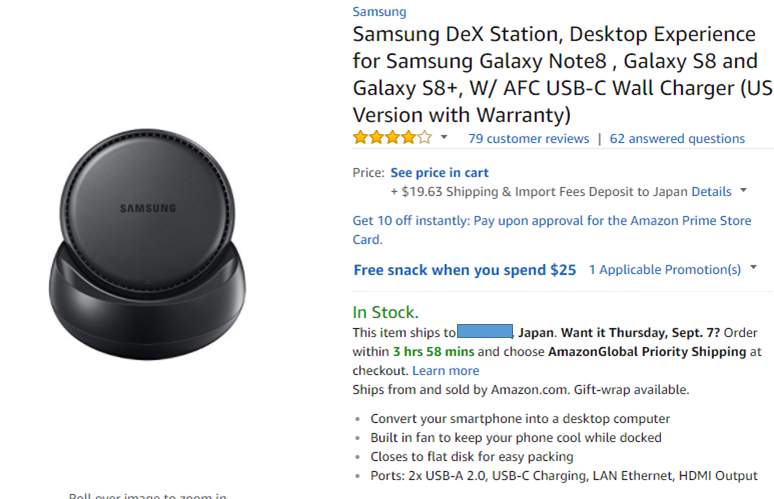Expand the Applicable Promotions arrow
774x499 pixels.
tap(753, 268)
